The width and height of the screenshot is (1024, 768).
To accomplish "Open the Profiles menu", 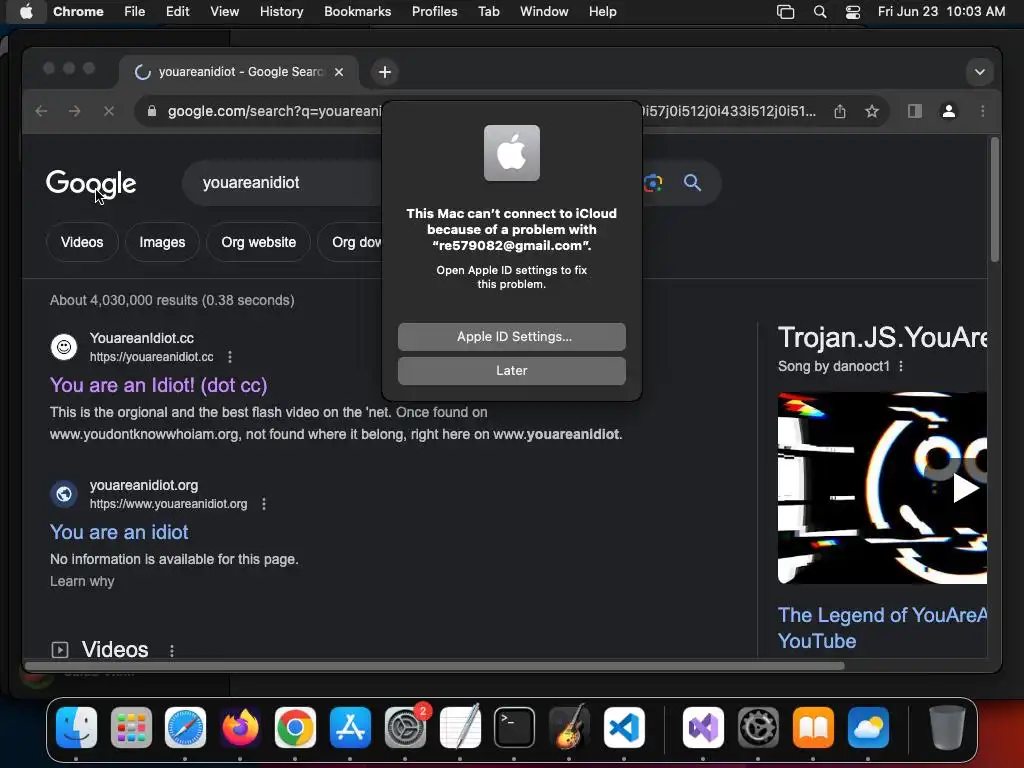I will [x=434, y=12].
